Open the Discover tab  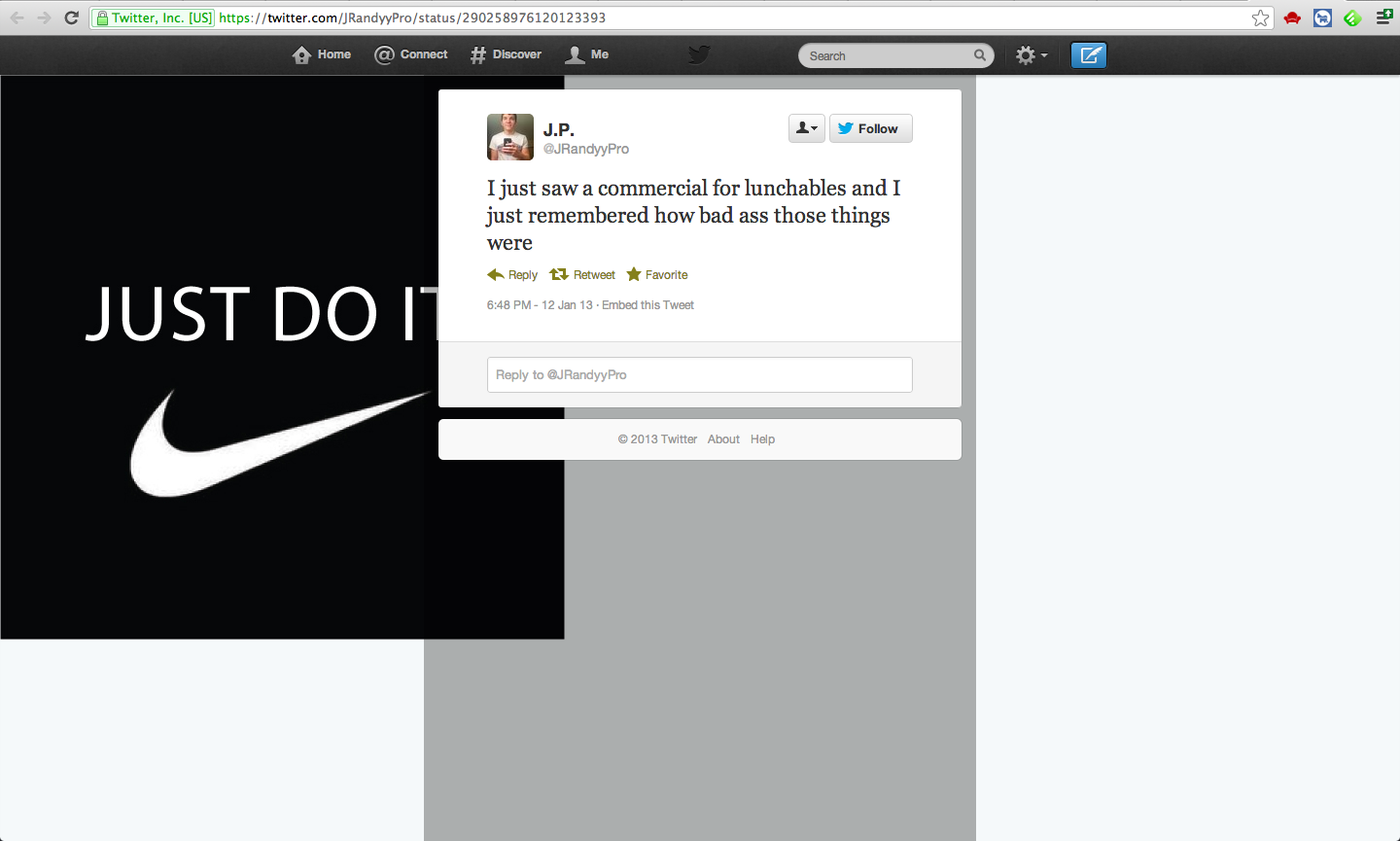point(506,54)
